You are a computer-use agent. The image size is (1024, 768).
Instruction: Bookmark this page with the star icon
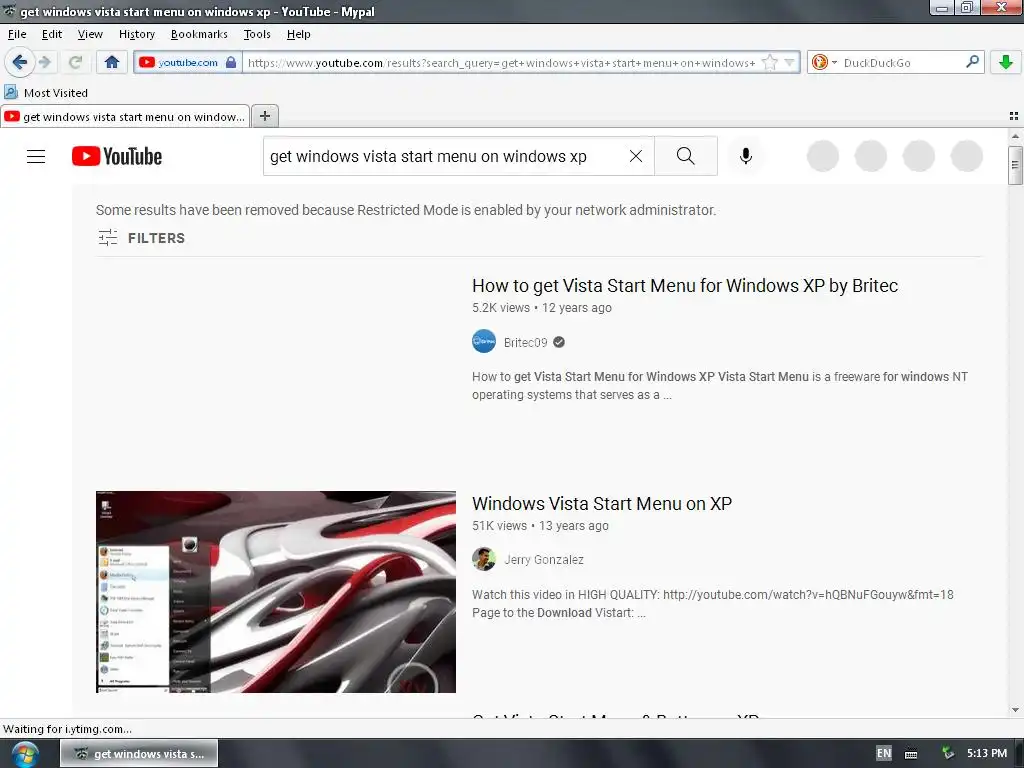coord(770,63)
